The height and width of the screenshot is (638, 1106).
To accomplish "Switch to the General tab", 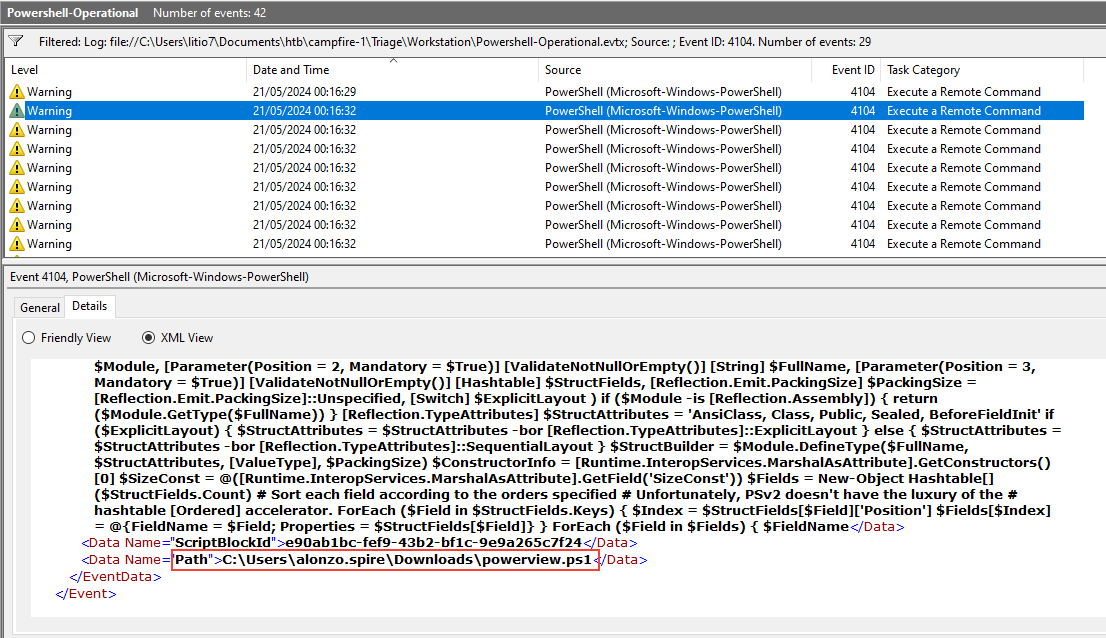I will (40, 307).
